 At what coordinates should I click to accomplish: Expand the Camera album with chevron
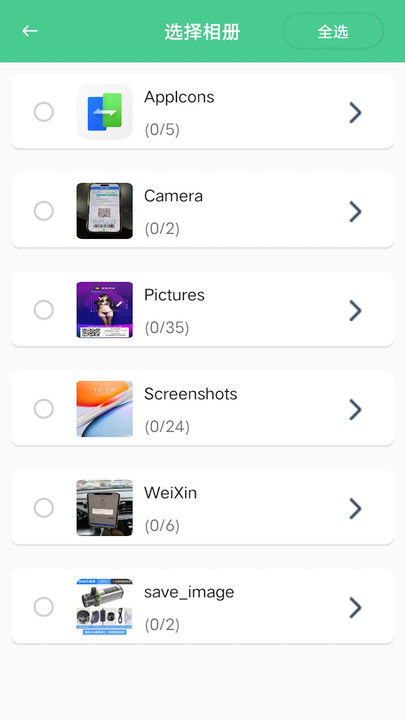coord(355,211)
